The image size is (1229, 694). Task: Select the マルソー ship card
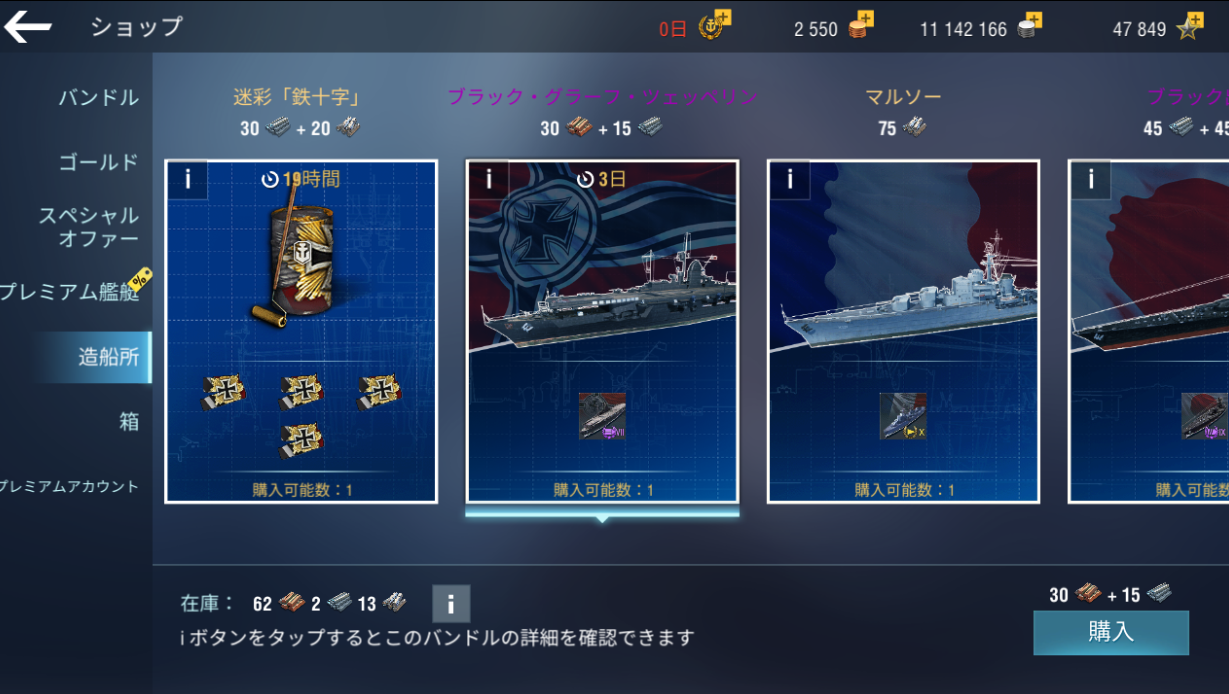tap(903, 331)
